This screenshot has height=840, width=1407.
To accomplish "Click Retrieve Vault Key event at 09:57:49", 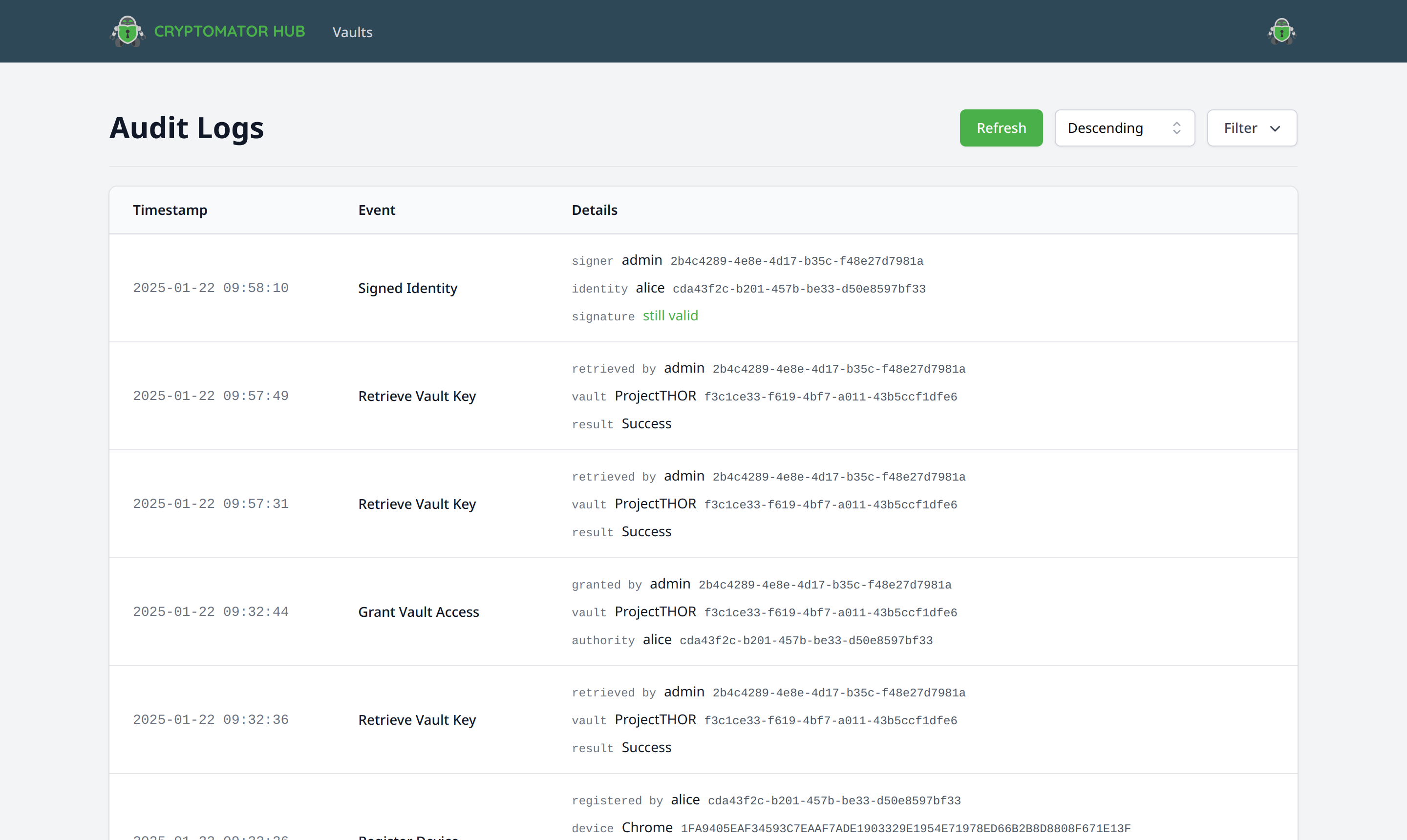I will tap(417, 396).
